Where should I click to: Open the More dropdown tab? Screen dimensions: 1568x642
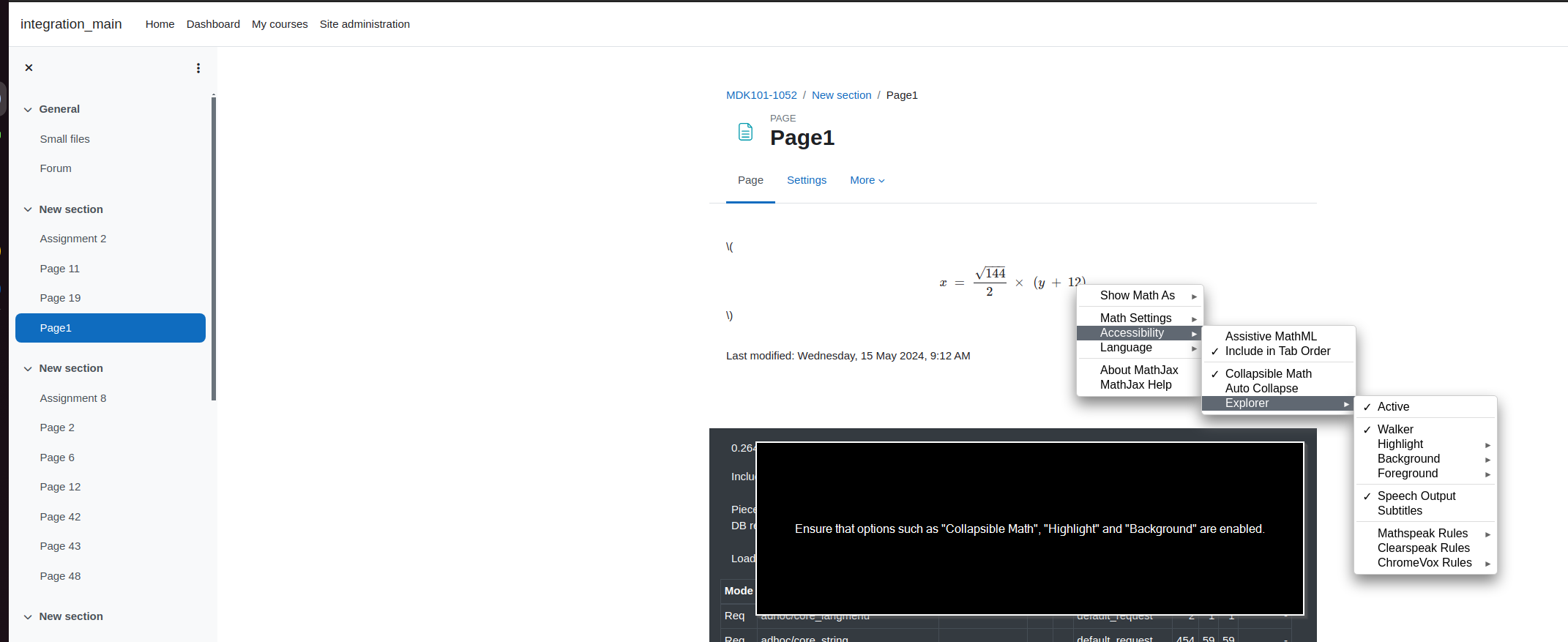[x=867, y=180]
